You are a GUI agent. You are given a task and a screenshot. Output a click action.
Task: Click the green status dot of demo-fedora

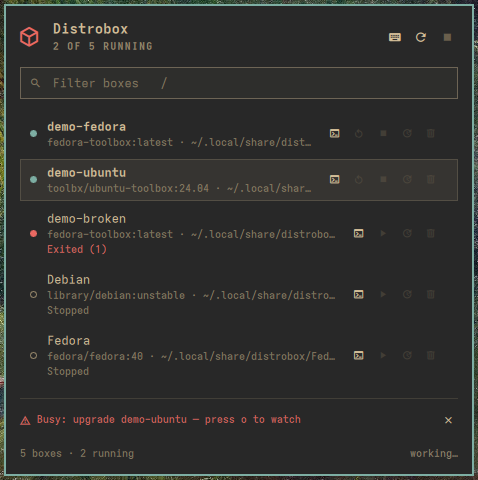33,134
